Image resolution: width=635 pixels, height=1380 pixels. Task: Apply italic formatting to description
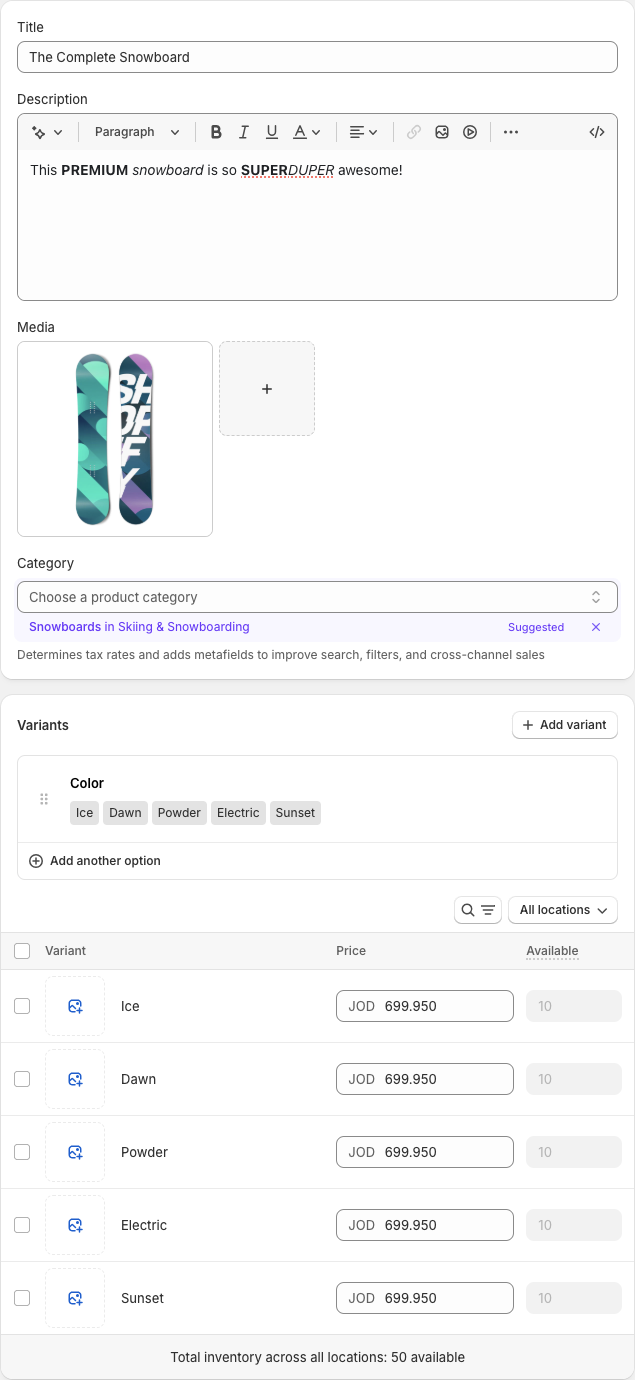click(244, 132)
